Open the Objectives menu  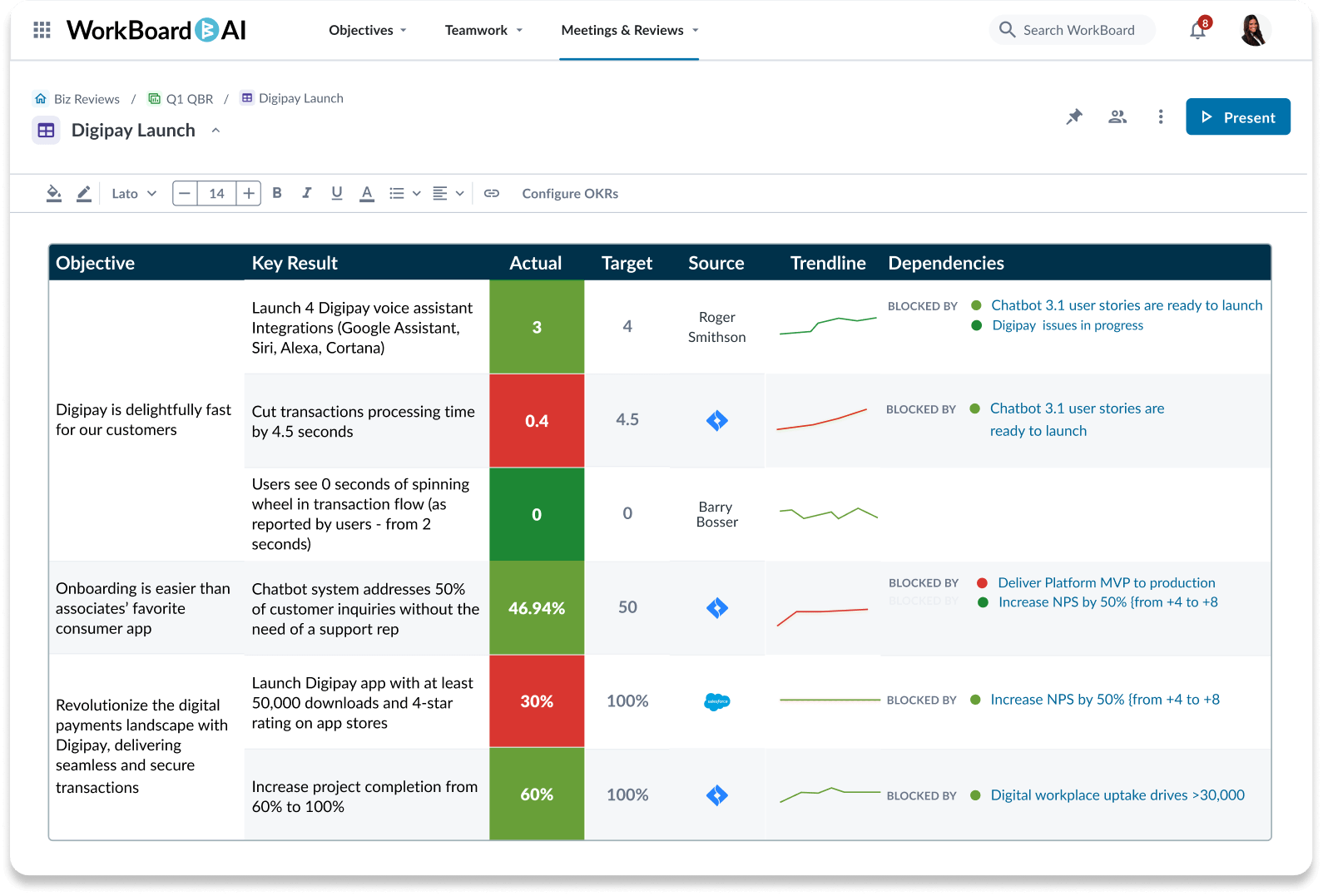pos(367,31)
